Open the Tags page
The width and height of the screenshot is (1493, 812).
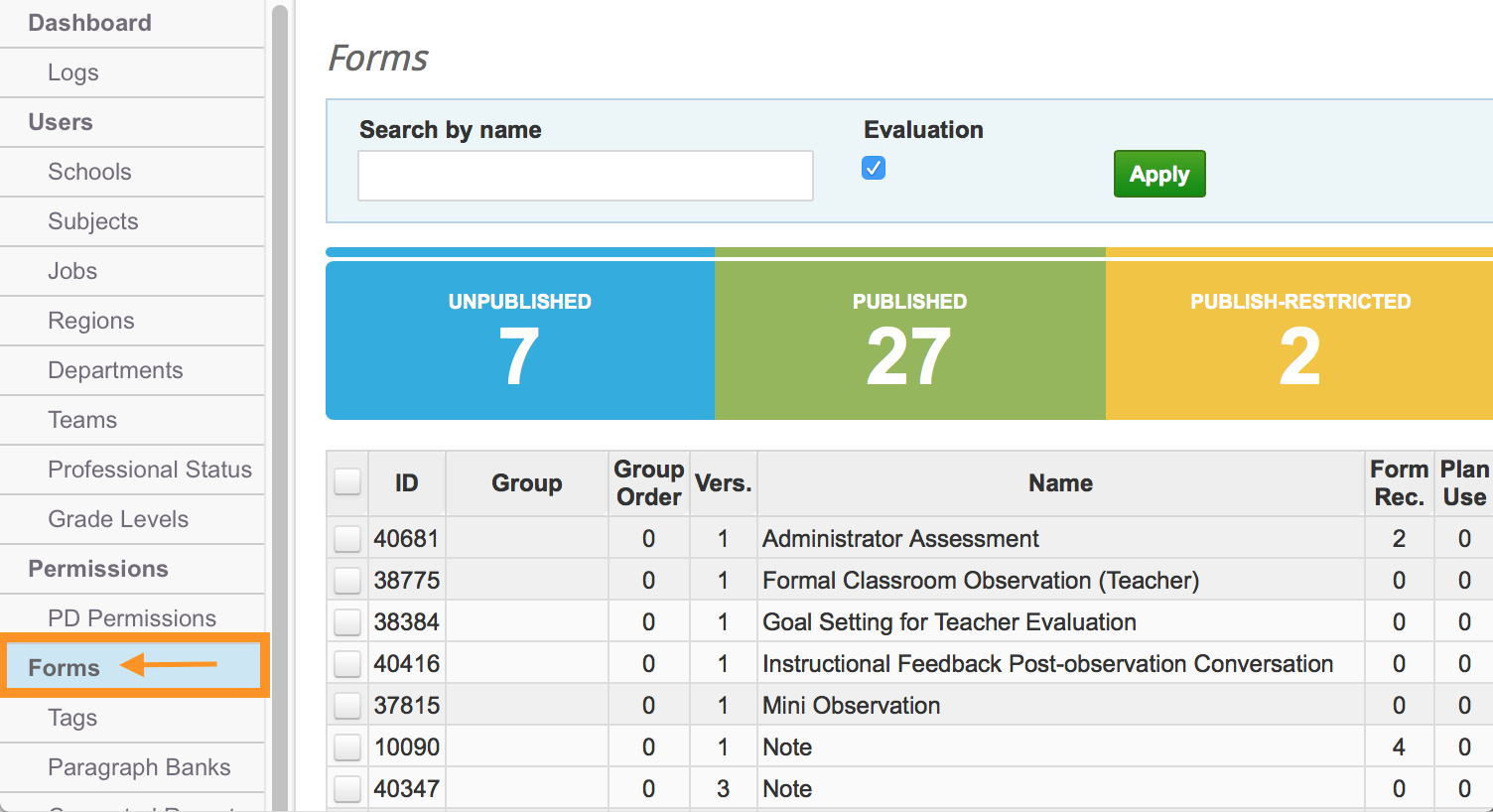71,718
